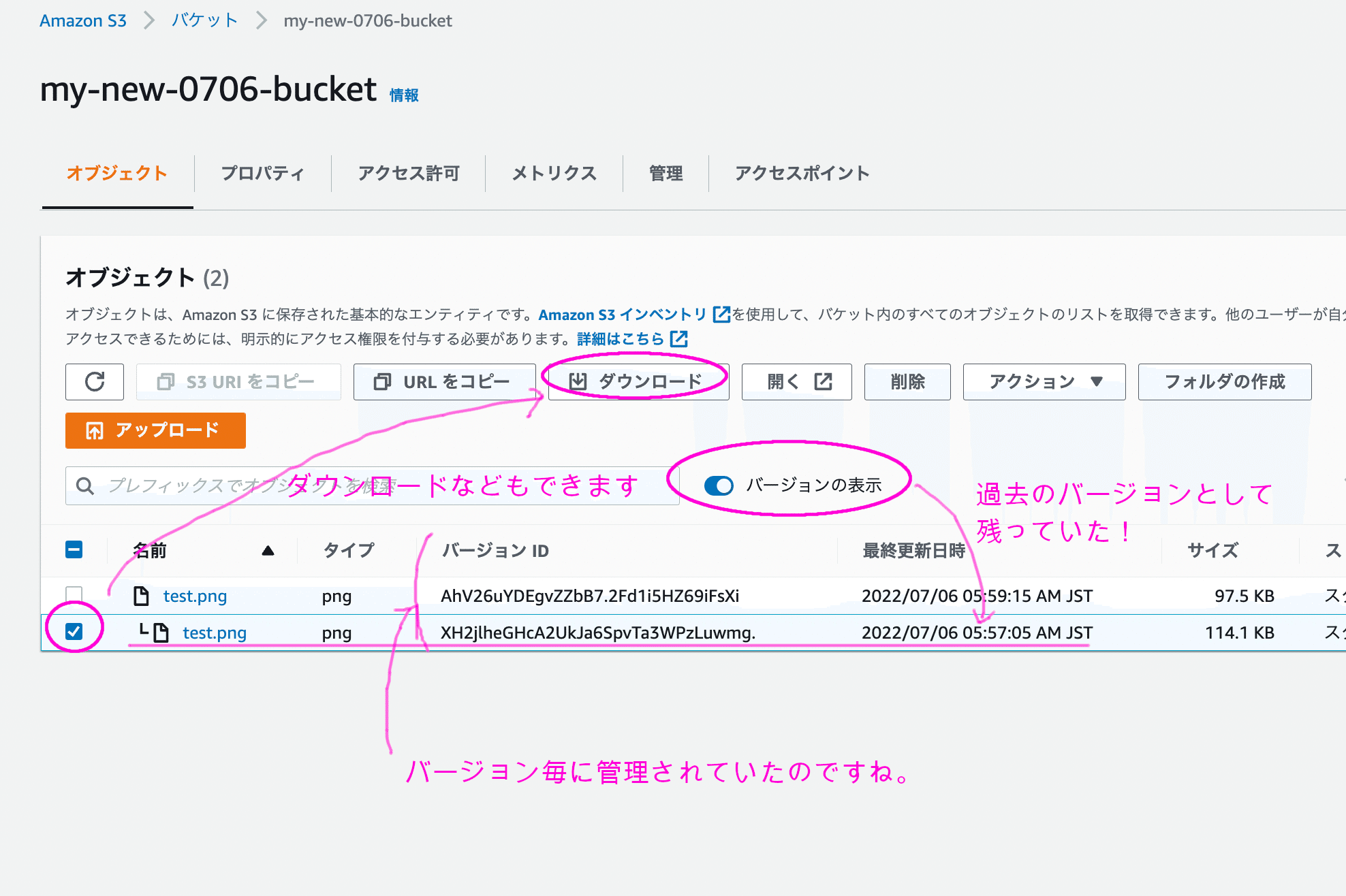Click version ID AhV26uYDEgvZZbB7.2Fd1i5HZ69iFsXi
Screen dimensions: 1346x896
590,596
